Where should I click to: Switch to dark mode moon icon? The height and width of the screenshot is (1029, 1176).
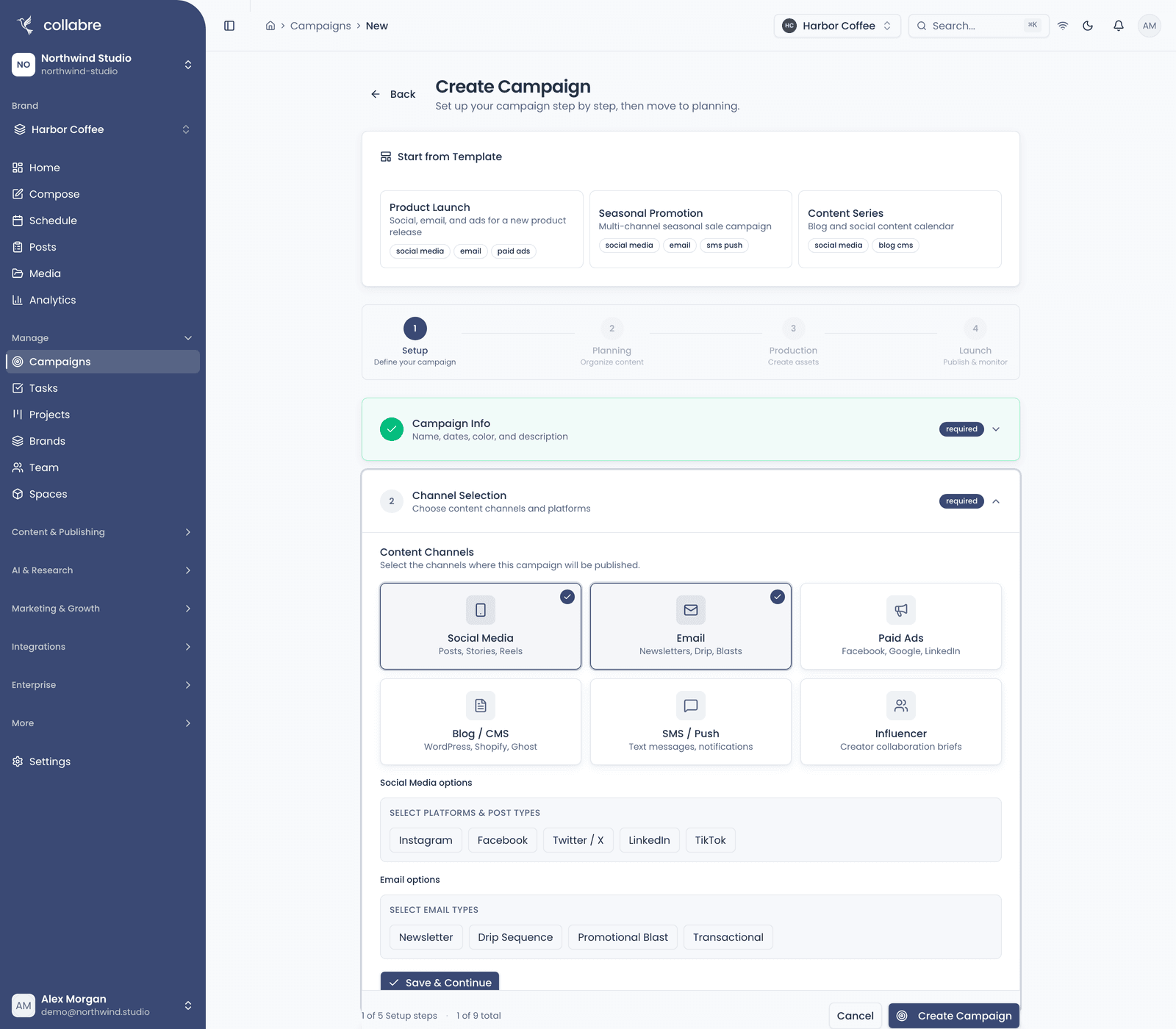click(x=1088, y=26)
